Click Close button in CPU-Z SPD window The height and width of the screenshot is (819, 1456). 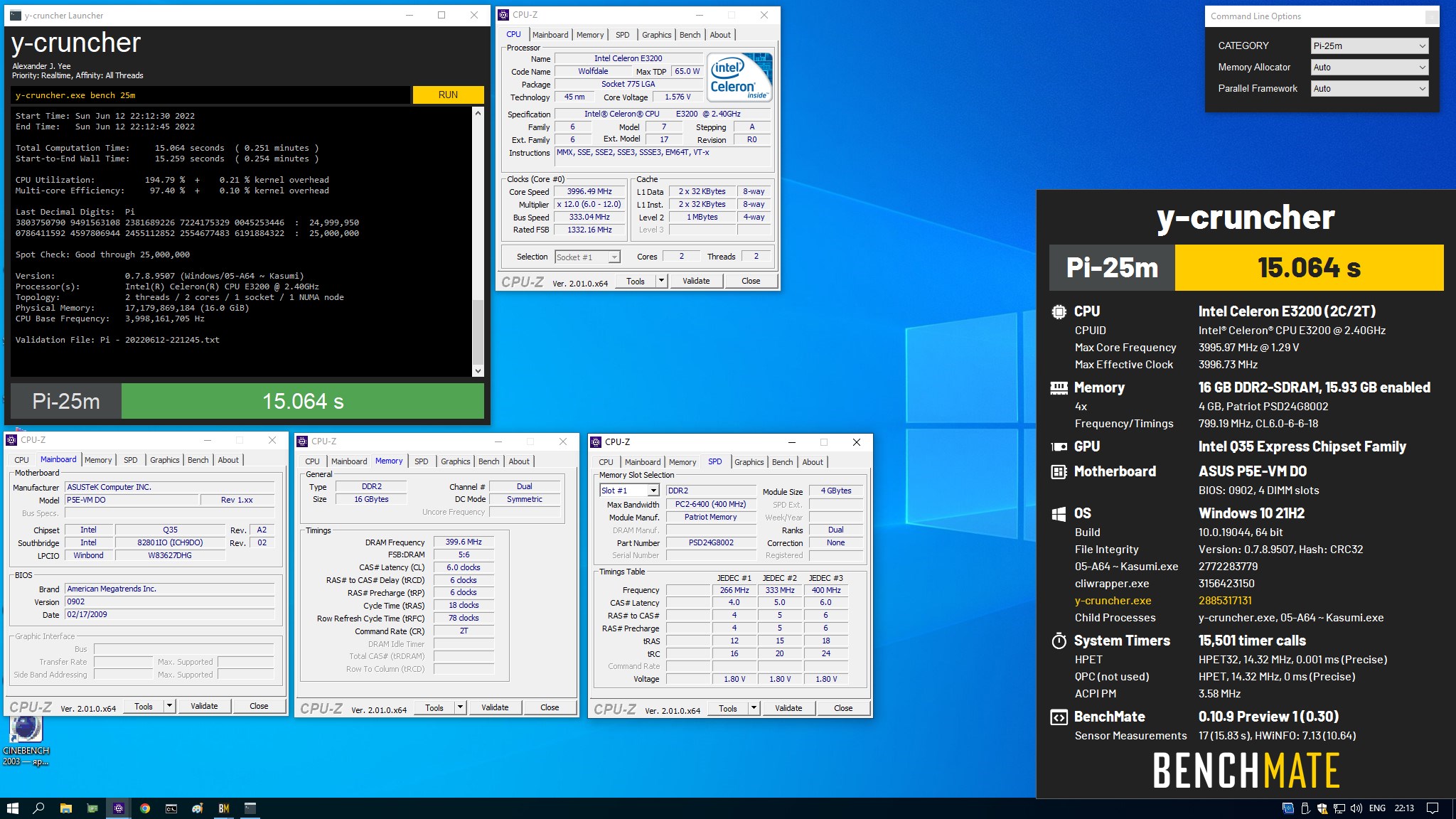click(843, 708)
